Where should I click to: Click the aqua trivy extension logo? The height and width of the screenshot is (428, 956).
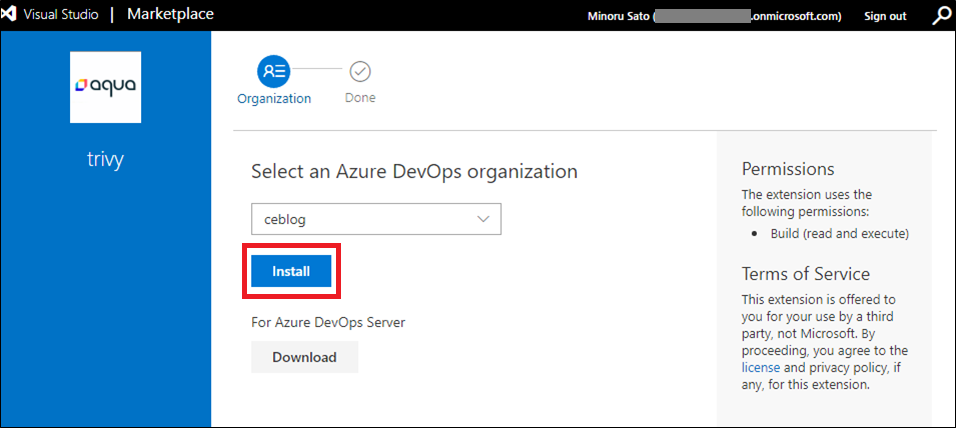click(x=105, y=87)
